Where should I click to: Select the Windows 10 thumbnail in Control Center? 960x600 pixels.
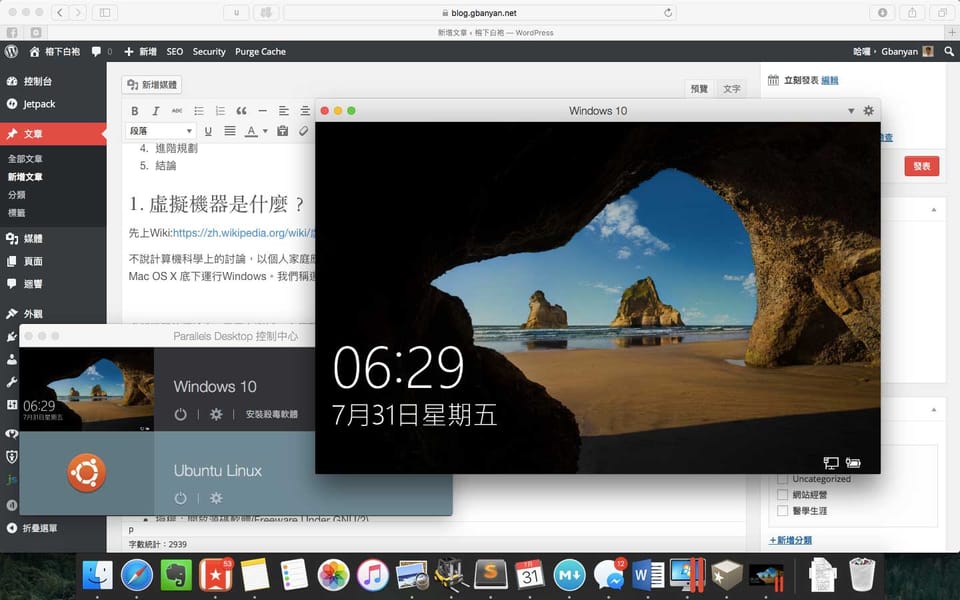(87, 389)
